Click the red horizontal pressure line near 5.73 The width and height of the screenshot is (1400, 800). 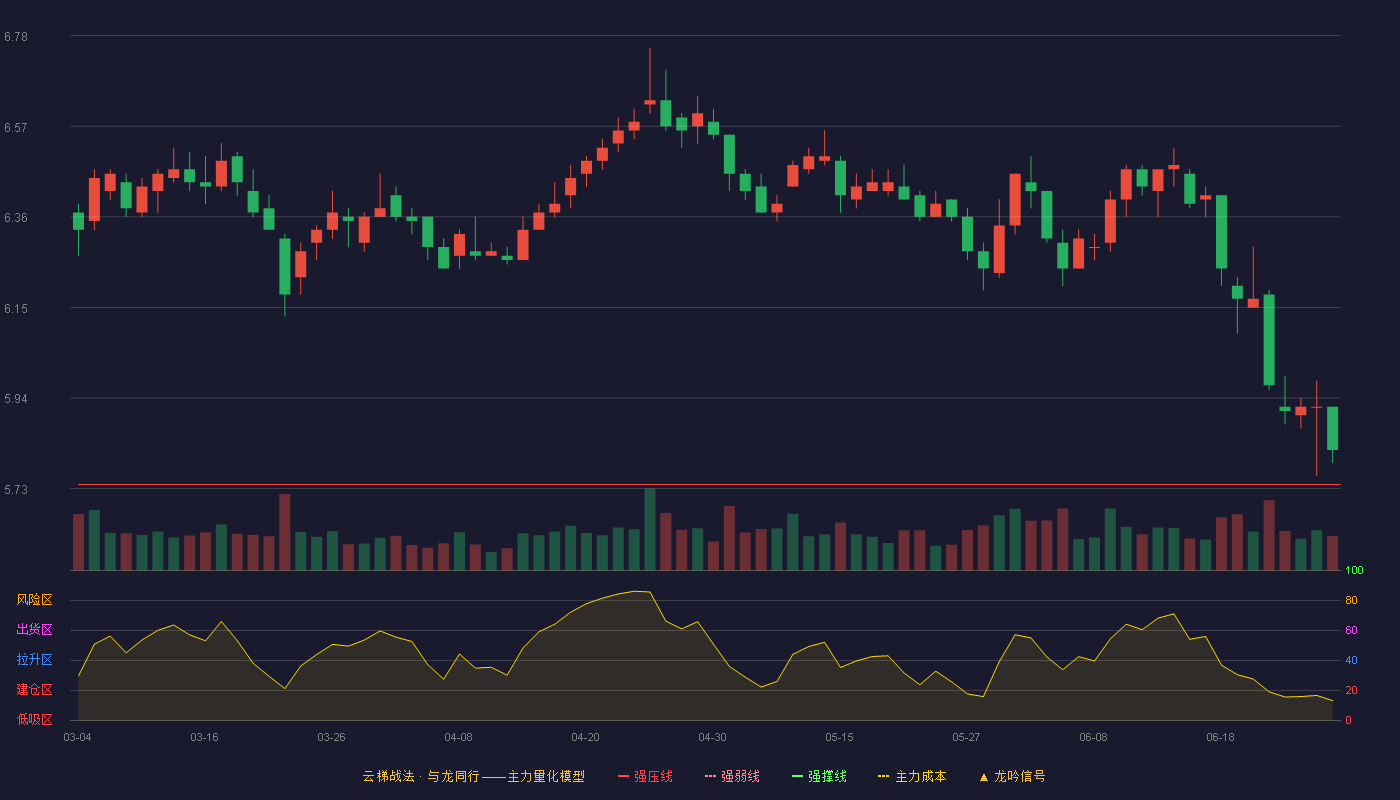(x=709, y=485)
